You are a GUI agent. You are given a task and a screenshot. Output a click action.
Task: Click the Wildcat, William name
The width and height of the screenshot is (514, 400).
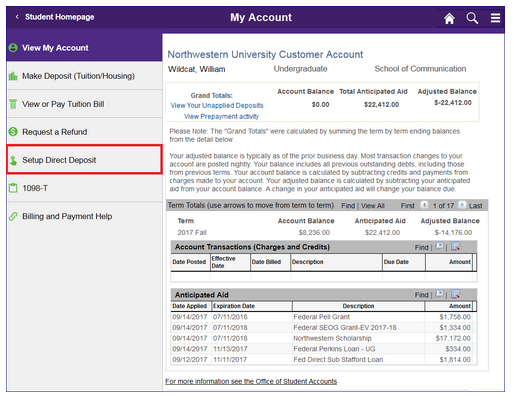tap(197, 69)
